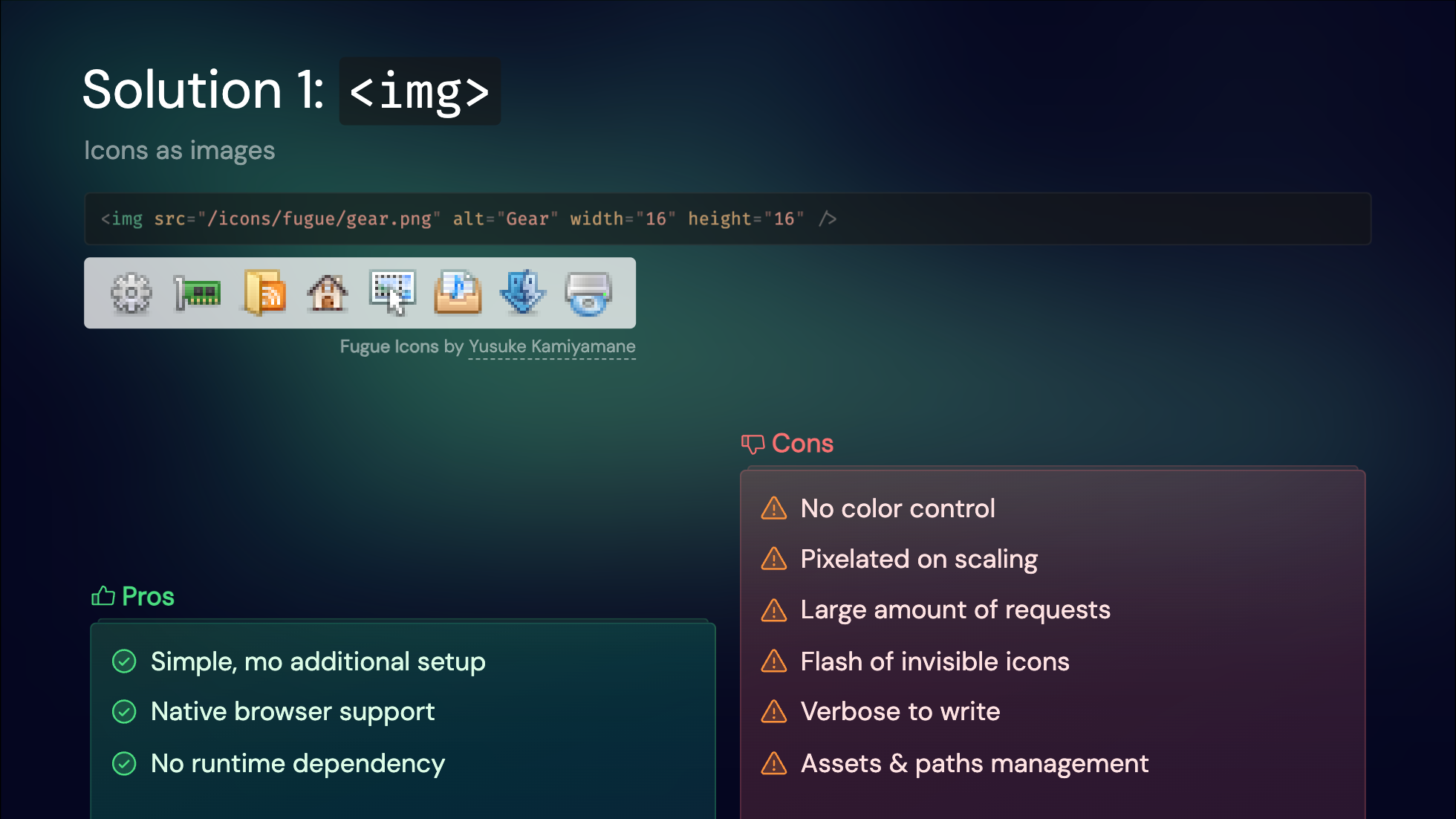Viewport: 1456px width, 819px height.
Task: Select the music/iTunes Fugue icon
Action: [456, 292]
